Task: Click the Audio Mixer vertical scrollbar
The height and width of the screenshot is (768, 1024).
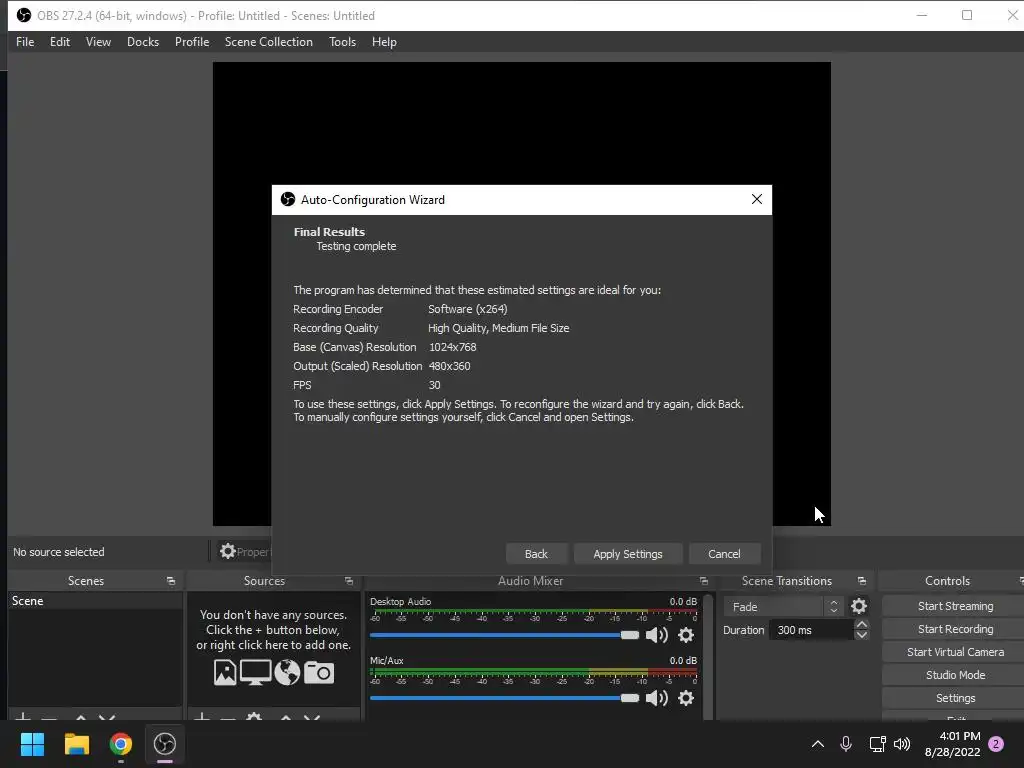Action: [x=709, y=656]
